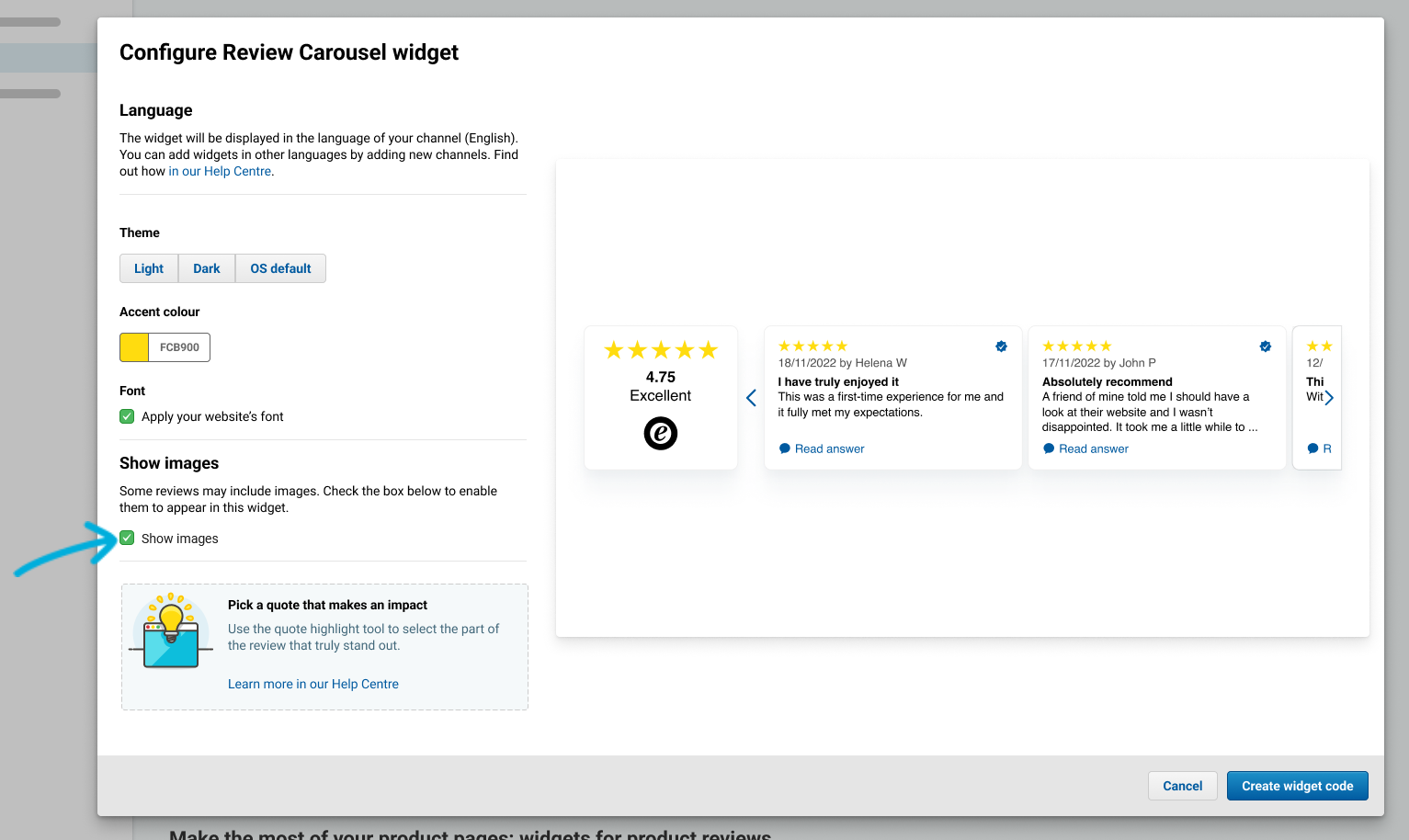Choose the OS default theme
Viewport: 1409px width, 840px height.
pos(280,268)
